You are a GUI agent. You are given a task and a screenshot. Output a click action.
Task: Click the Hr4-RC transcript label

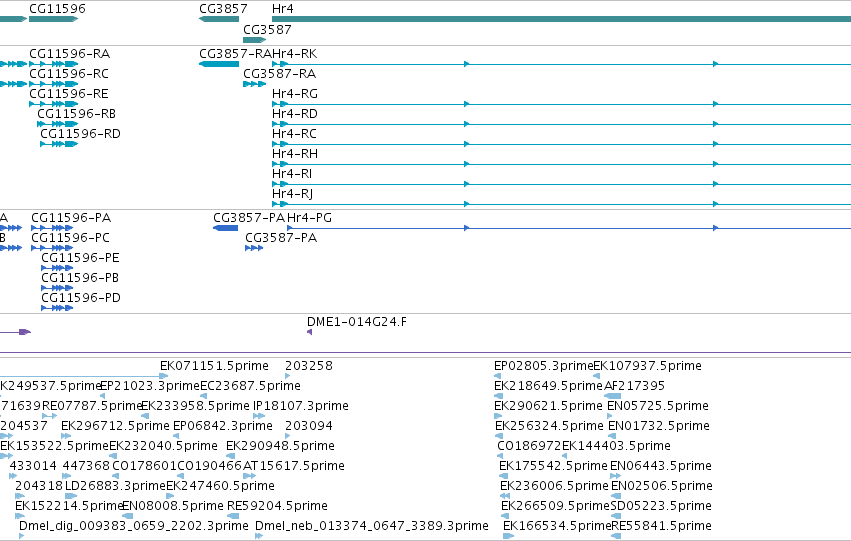[x=294, y=134]
